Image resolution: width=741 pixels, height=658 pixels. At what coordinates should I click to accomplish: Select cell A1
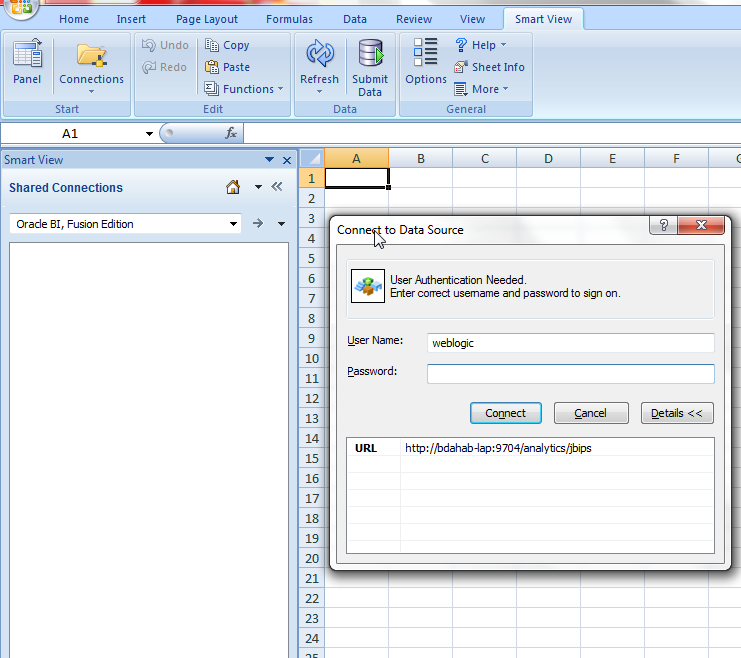coord(357,178)
